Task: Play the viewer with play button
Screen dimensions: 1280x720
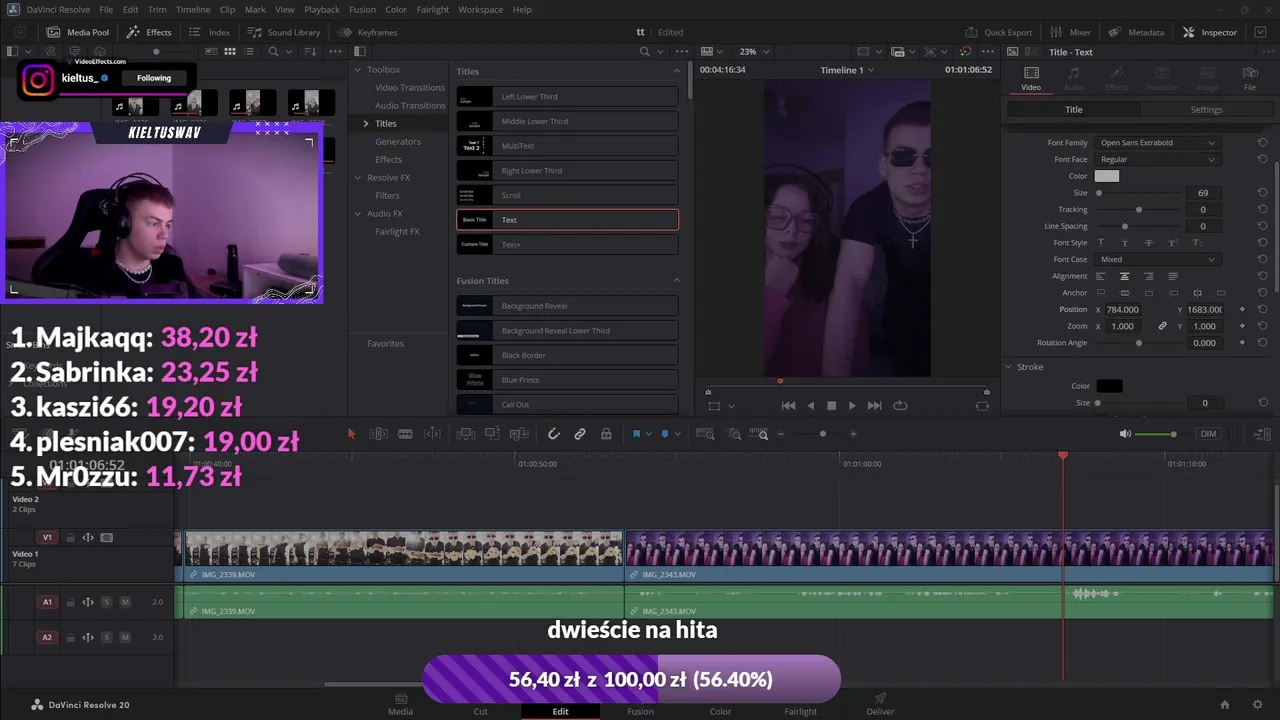Action: coord(852,406)
